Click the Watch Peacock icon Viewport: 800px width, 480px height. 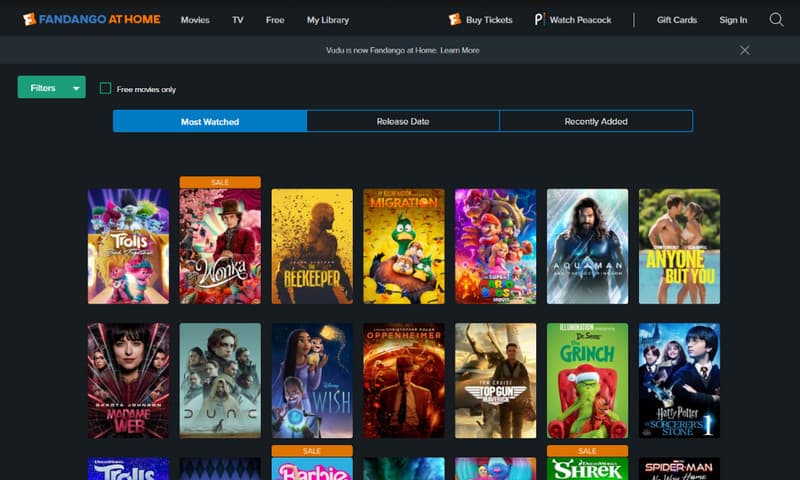539,19
